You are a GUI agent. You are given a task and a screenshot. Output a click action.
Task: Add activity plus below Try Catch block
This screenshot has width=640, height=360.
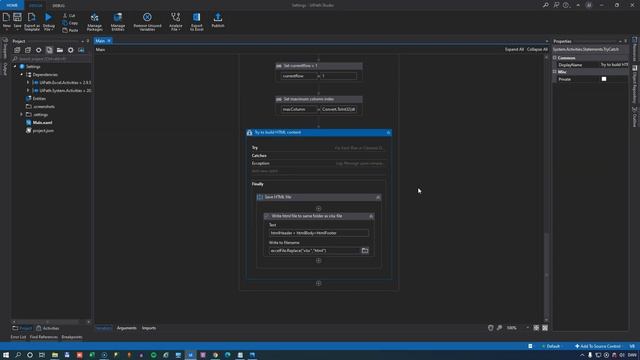[318, 283]
